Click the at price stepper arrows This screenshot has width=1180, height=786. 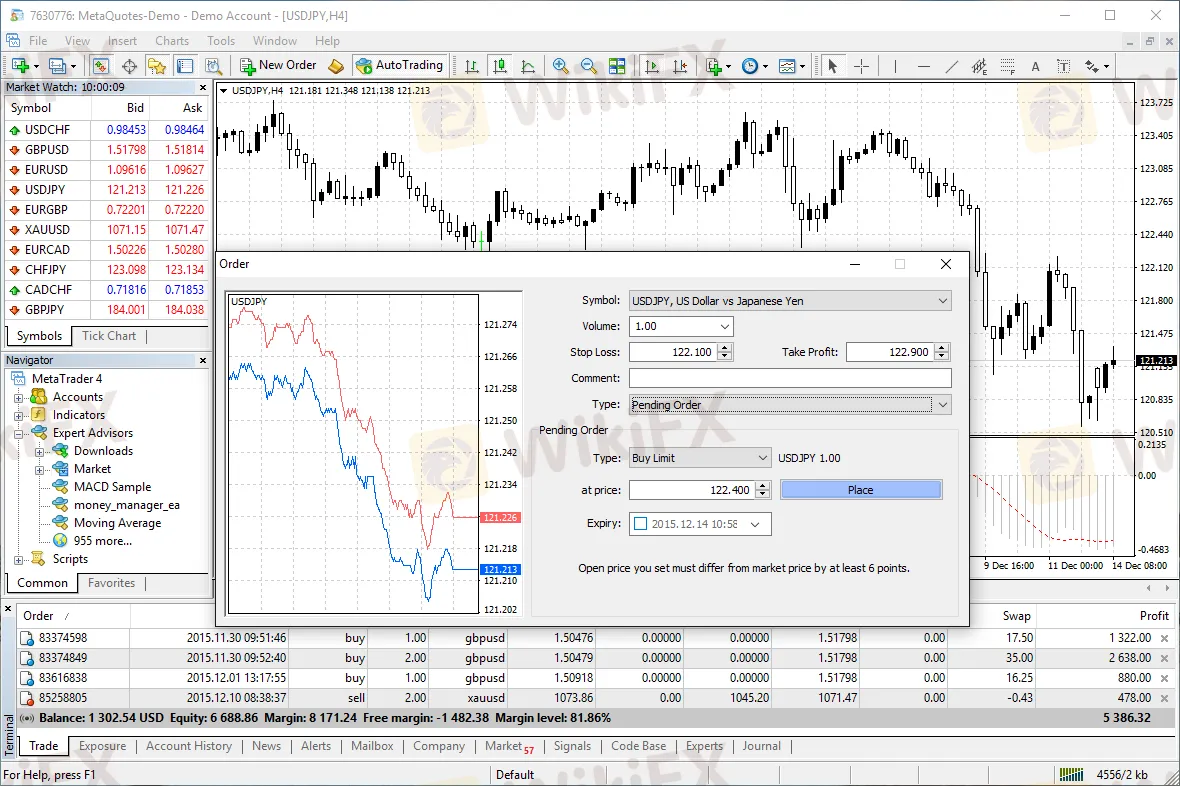click(x=763, y=490)
